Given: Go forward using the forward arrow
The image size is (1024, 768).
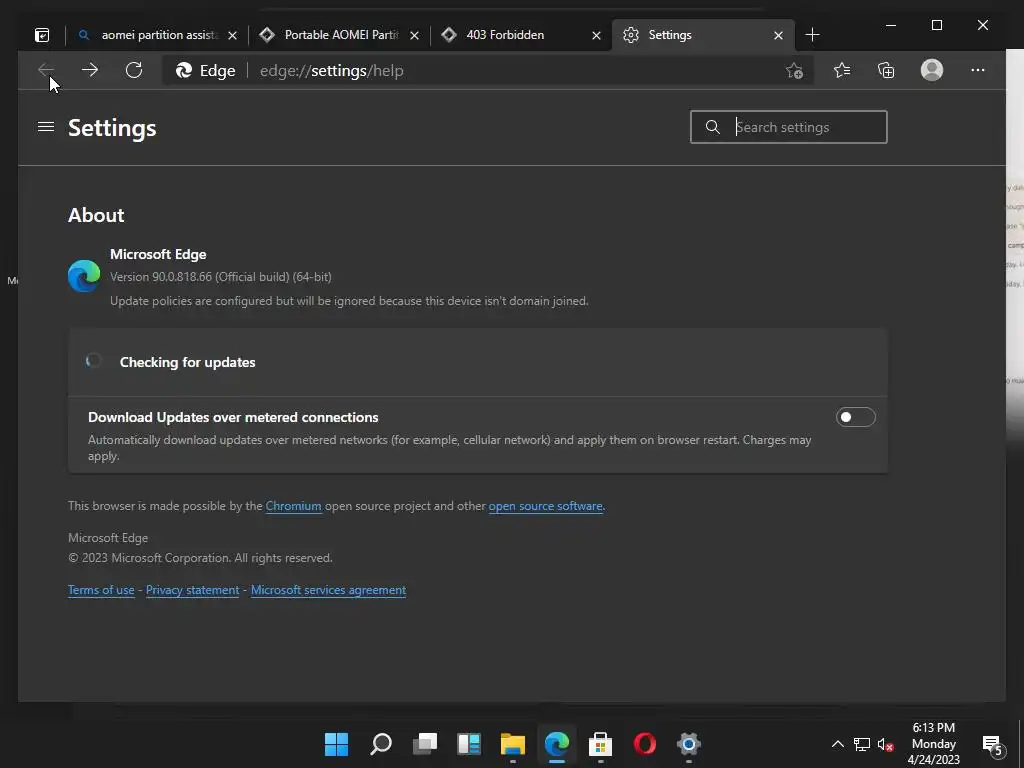Looking at the screenshot, I should point(89,70).
